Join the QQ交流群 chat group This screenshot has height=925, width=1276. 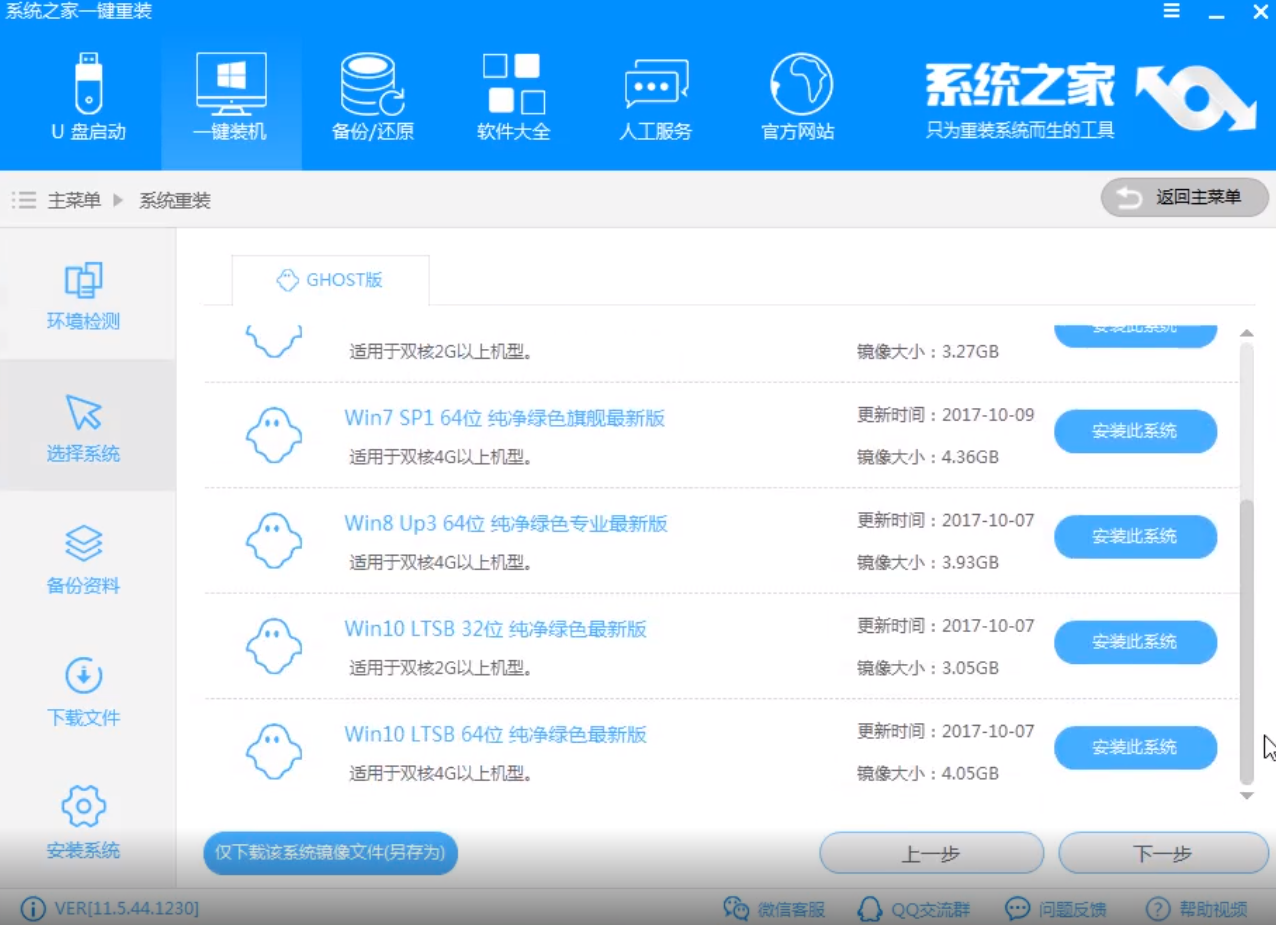point(913,909)
